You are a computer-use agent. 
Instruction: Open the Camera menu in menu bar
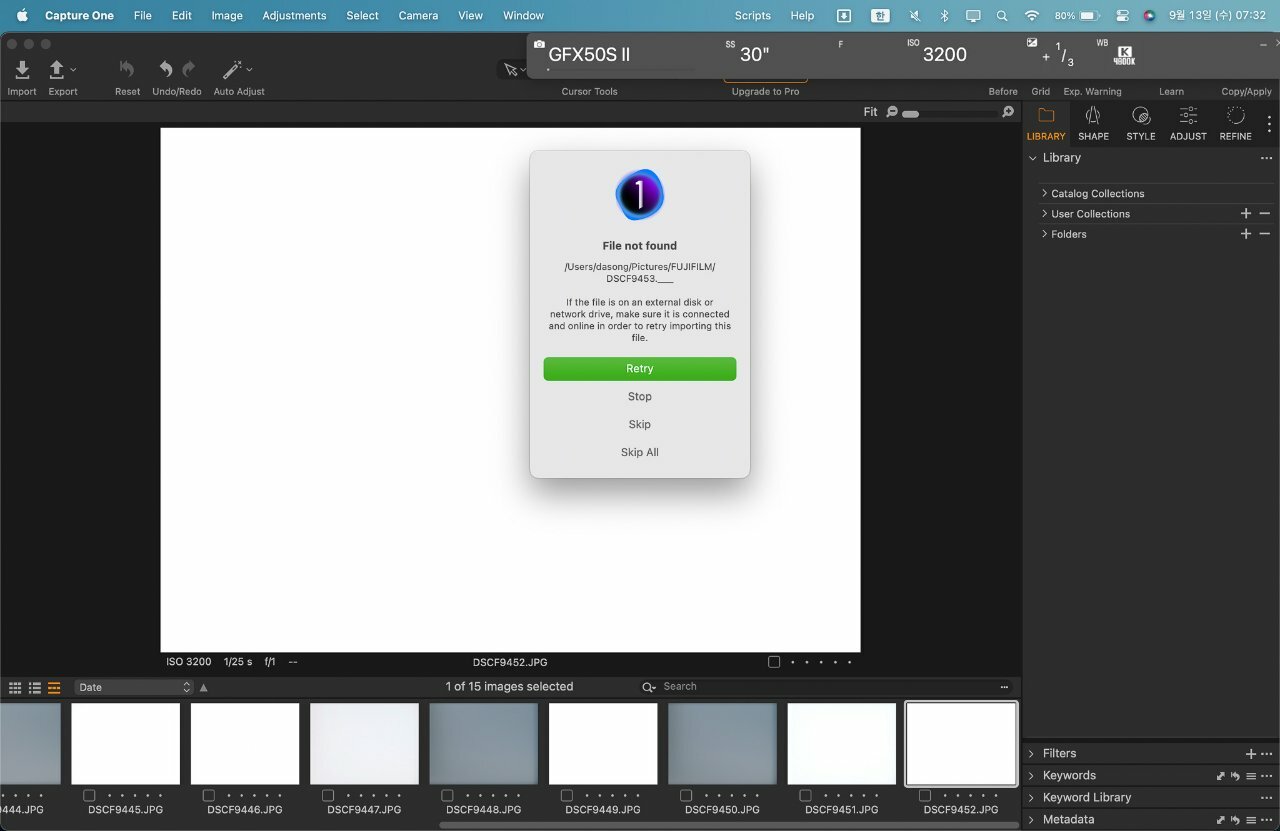coord(418,16)
